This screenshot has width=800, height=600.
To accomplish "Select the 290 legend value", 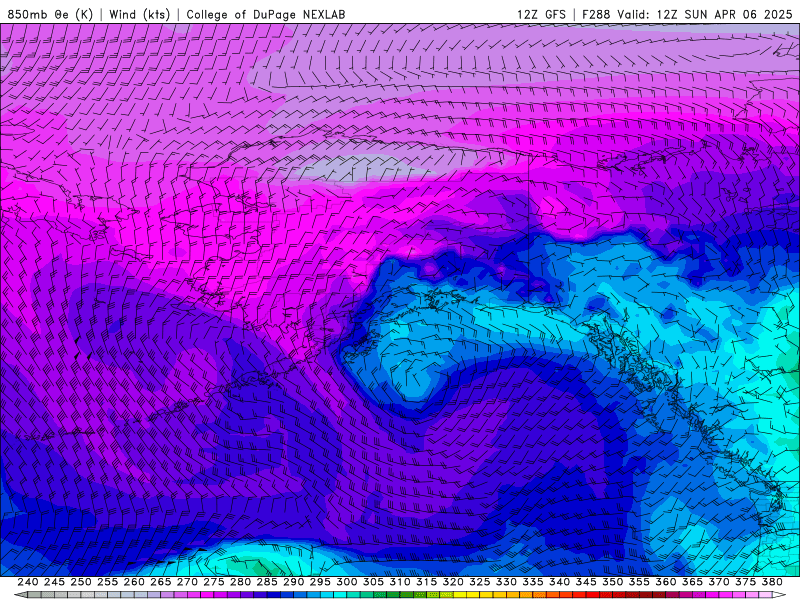I will click(x=293, y=582).
